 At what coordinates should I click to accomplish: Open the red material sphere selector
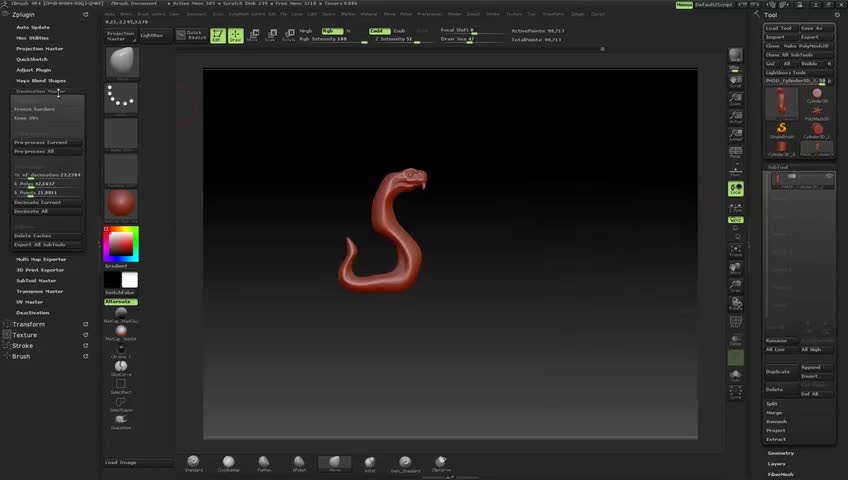coord(121,205)
